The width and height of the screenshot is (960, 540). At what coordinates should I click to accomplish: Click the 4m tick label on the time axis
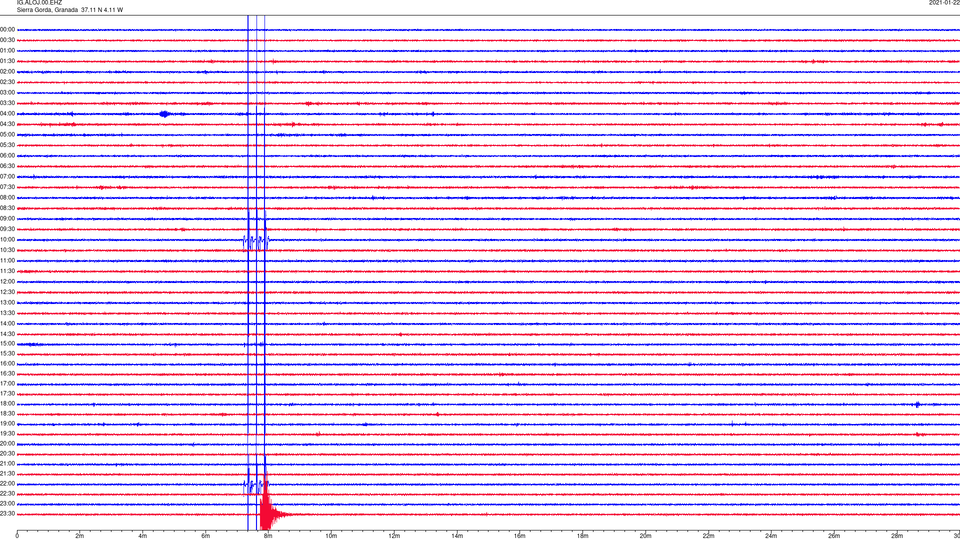pyautogui.click(x=143, y=536)
